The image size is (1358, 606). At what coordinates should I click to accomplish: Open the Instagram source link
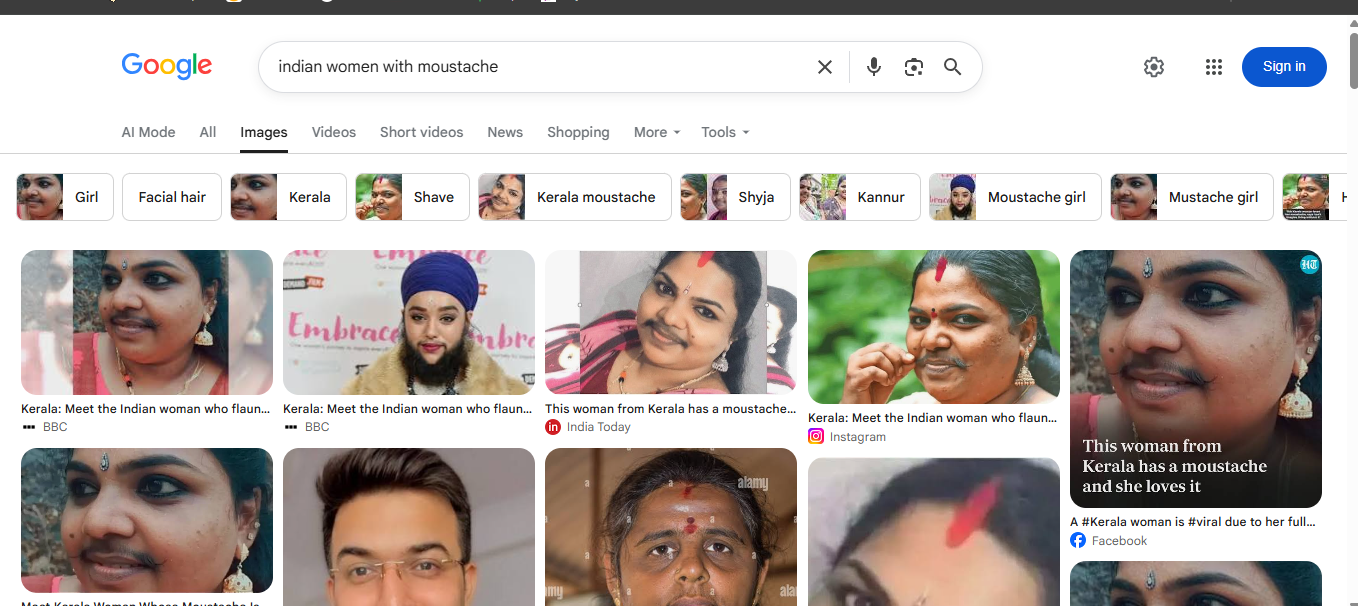click(x=847, y=437)
